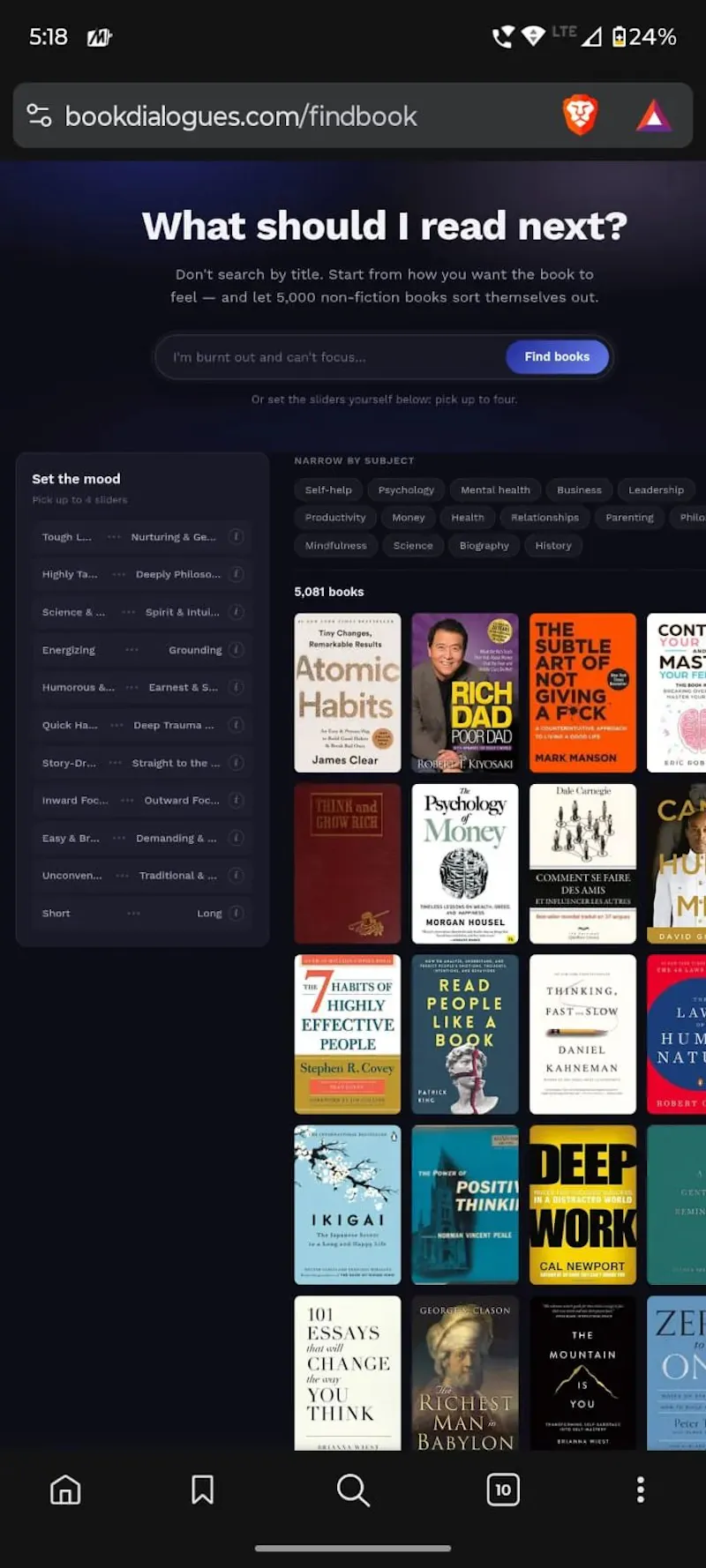Tap the Brave Shields lion icon
Screen dimensions: 706x1568
(x=580, y=116)
